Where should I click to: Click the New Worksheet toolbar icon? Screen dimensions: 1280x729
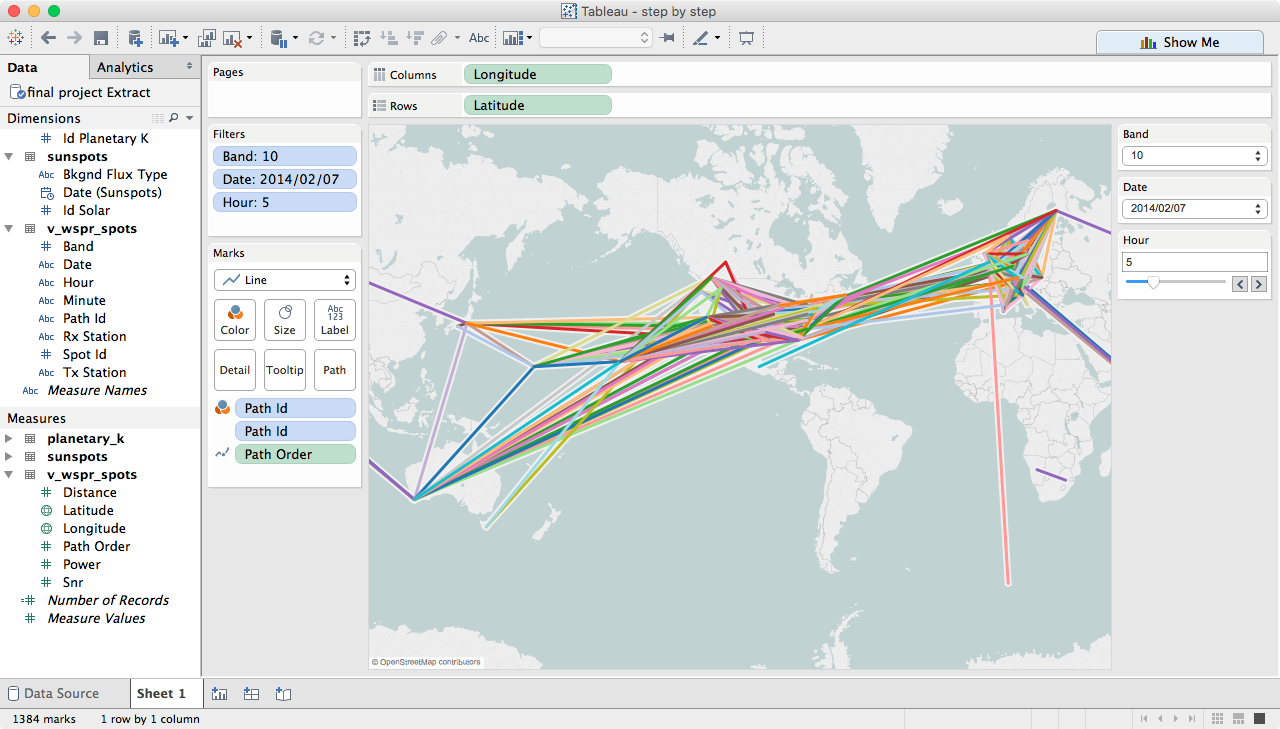point(167,38)
